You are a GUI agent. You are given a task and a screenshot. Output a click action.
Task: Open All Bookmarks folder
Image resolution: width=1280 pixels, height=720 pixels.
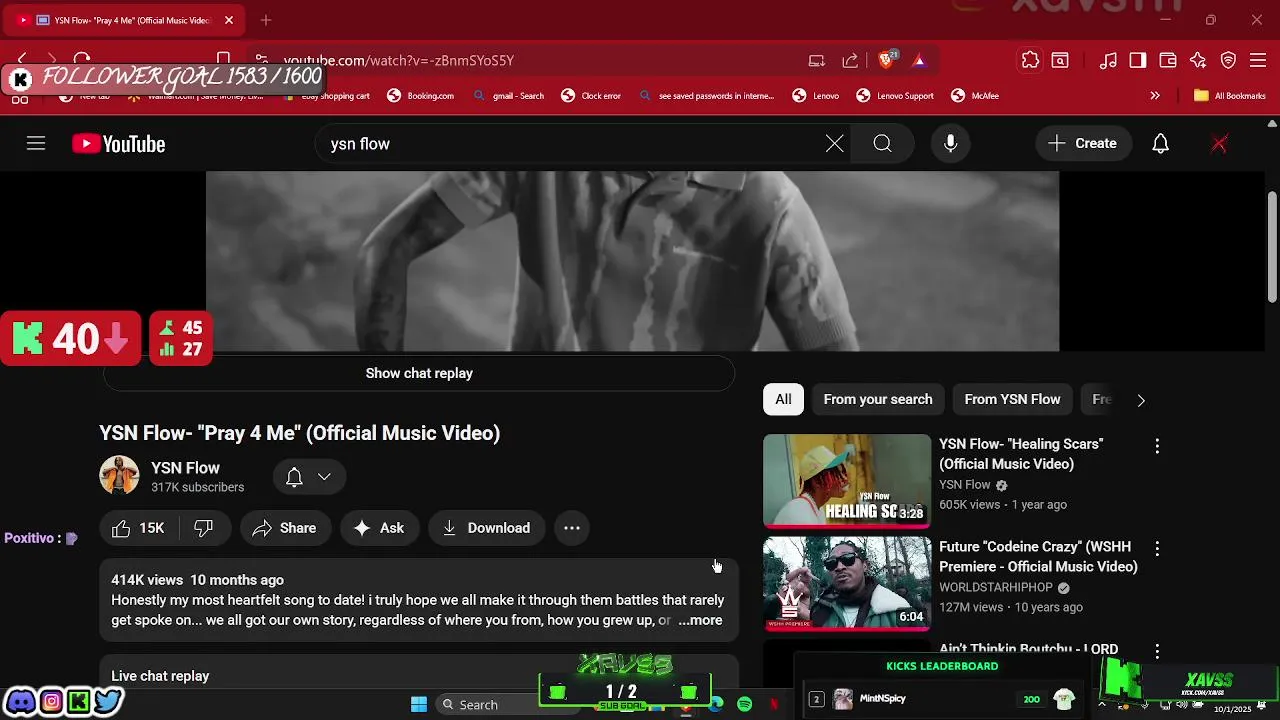(1230, 96)
